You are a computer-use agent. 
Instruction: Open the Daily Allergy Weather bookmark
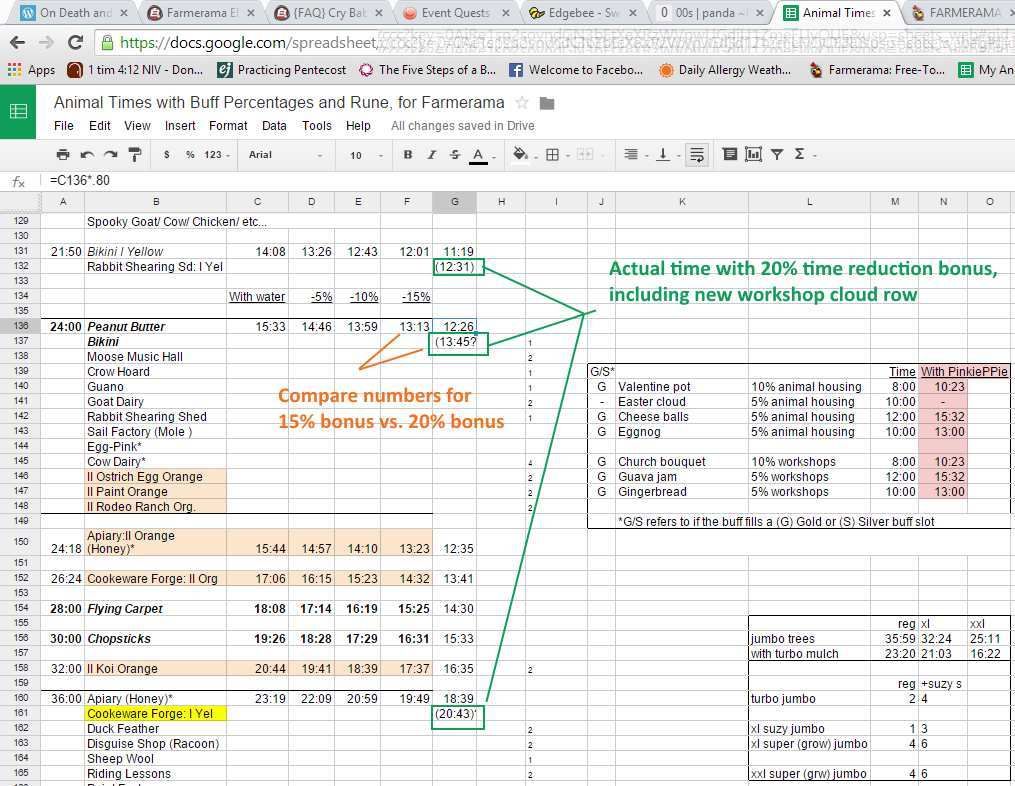pyautogui.click(x=725, y=70)
